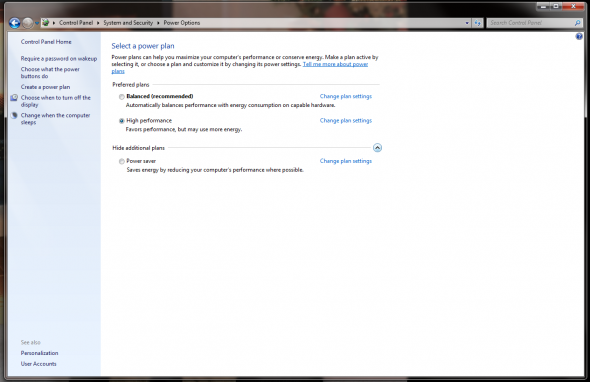Change plan settings for High performance
This screenshot has height=382, width=590.
(x=346, y=120)
